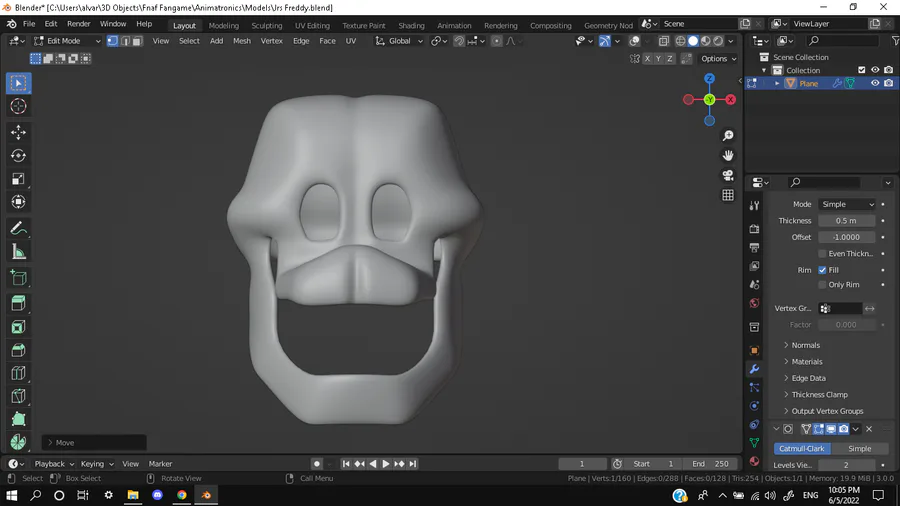
Task: Uncheck the Rim Fill checkbox
Action: tap(823, 270)
